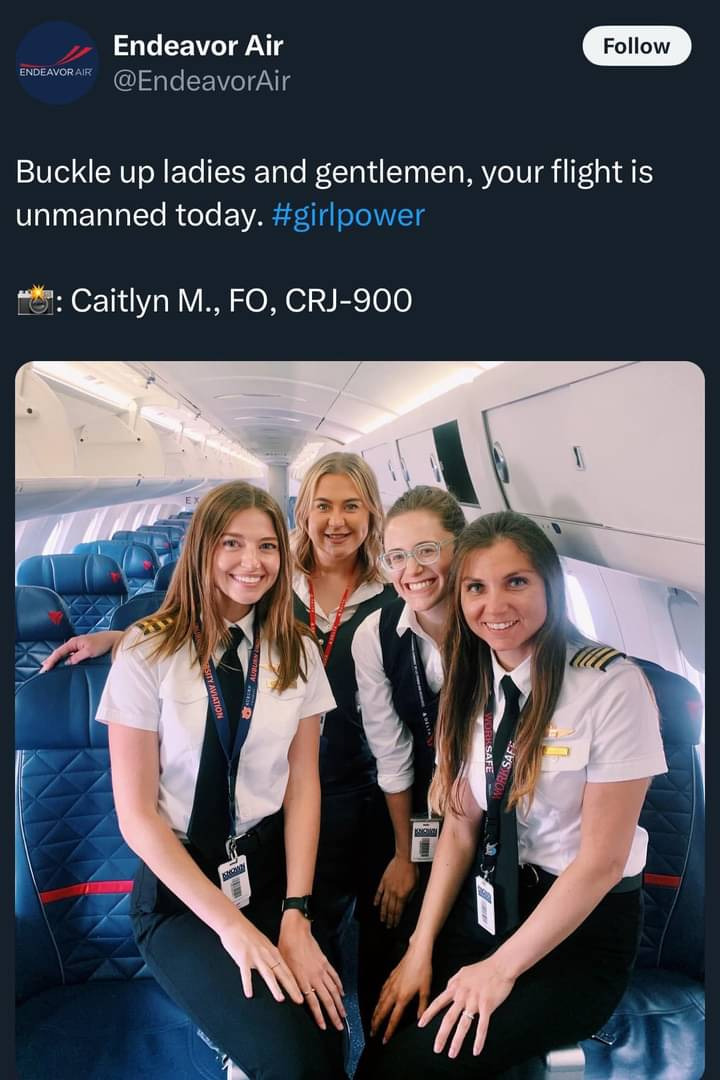The height and width of the screenshot is (1080, 720).
Task: Click the red stripe on the left seat cushion
Action: point(87,891)
